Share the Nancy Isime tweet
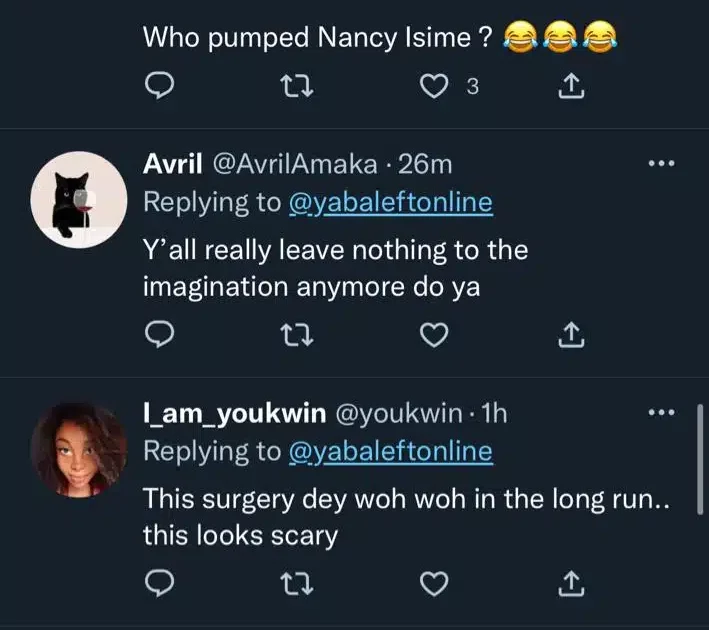Screen dimensions: 709x630 (568, 88)
